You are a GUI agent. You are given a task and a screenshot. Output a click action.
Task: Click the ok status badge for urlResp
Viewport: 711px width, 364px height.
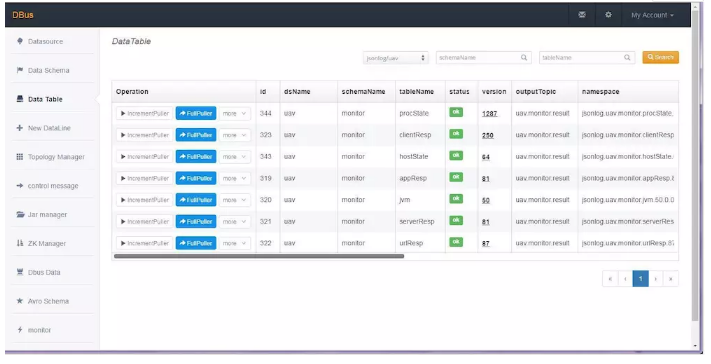[456, 242]
